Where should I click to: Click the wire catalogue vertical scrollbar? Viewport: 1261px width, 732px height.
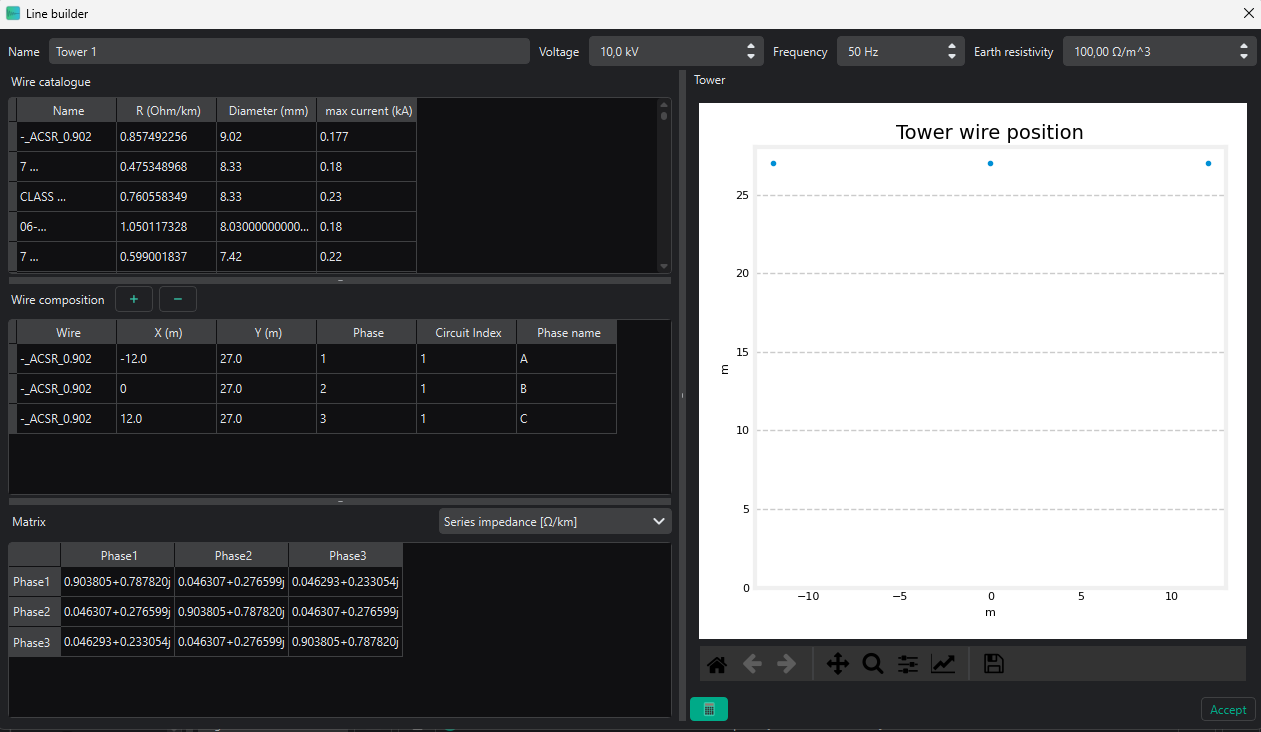(x=664, y=185)
